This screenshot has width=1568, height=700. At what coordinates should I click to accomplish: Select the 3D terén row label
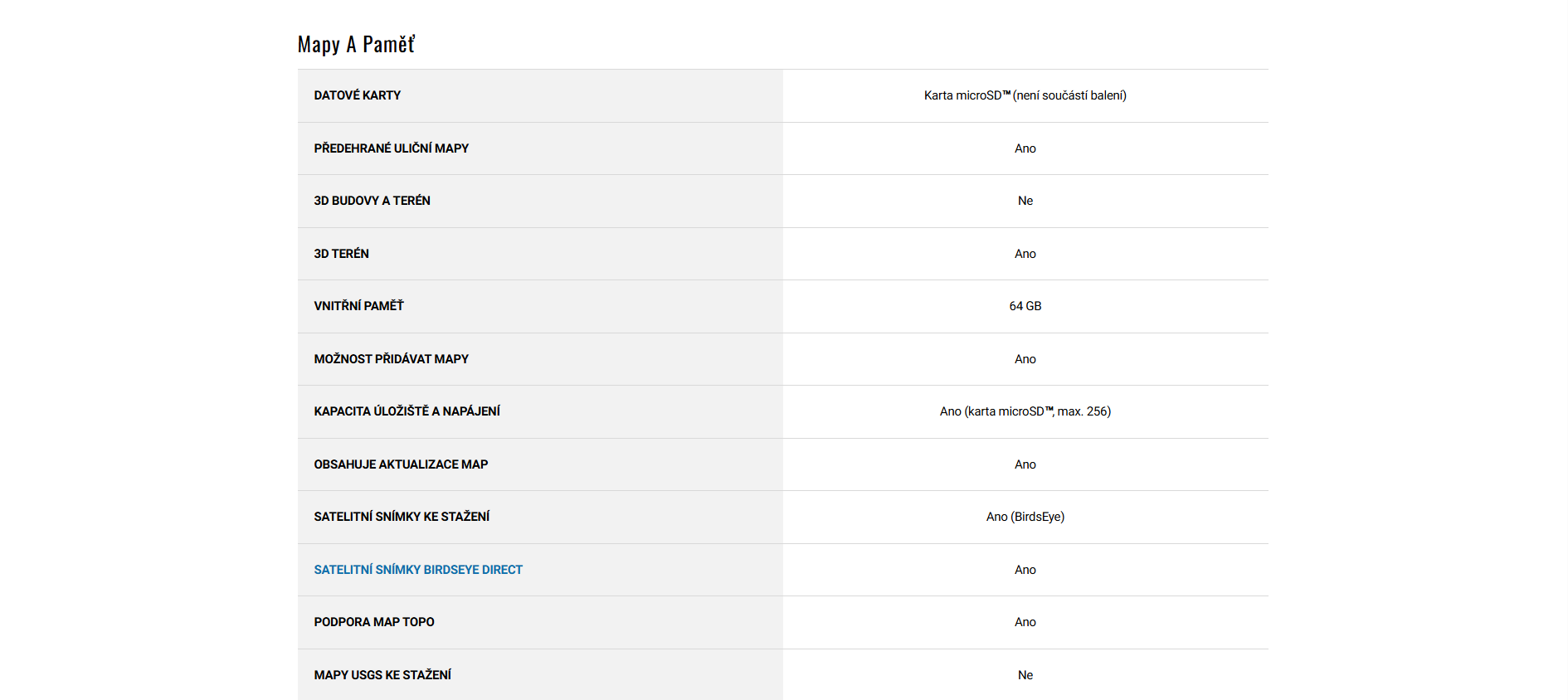(341, 254)
